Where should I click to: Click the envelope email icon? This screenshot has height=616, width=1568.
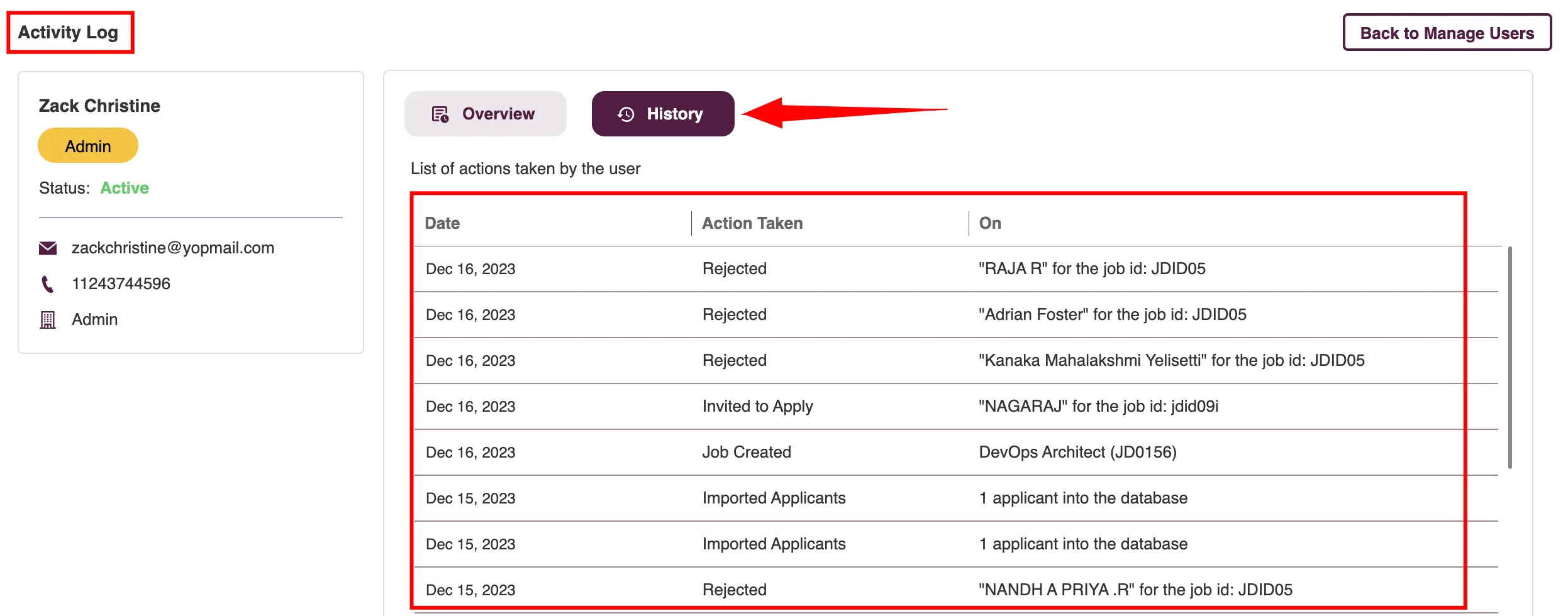point(48,248)
